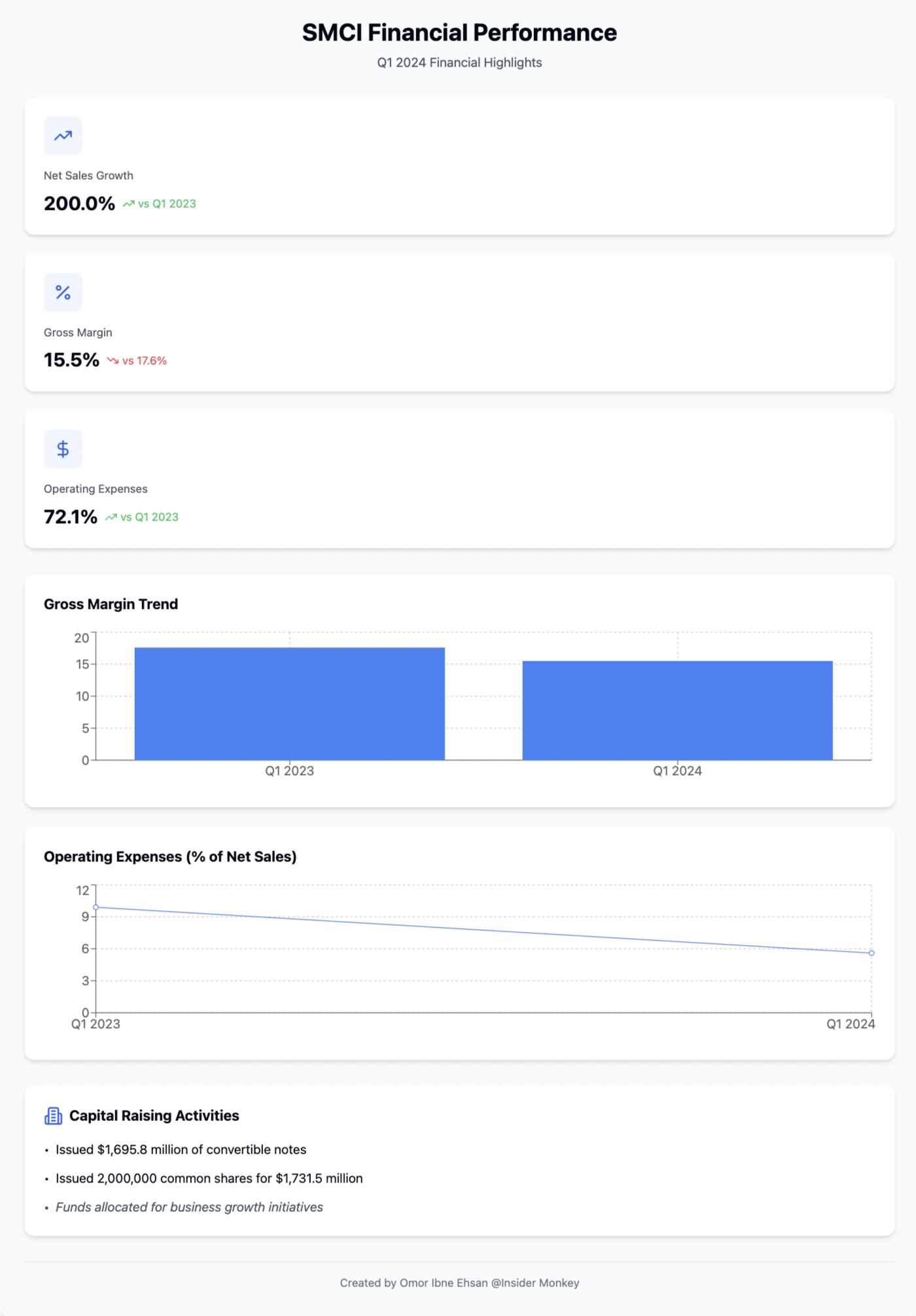Click the small green arrow next to 200.0%
The image size is (916, 1316).
[x=128, y=204]
